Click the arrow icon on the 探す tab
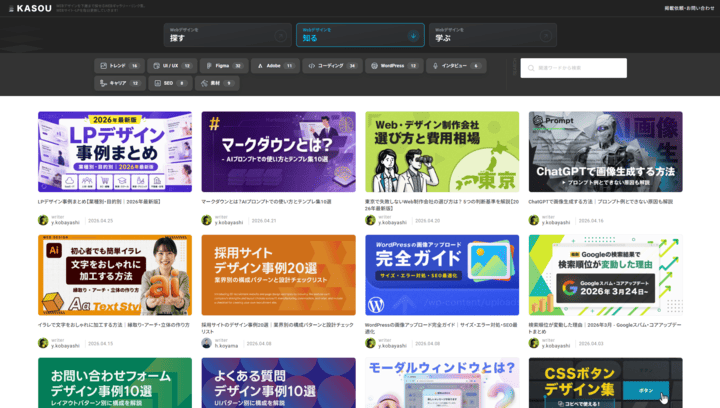 [x=280, y=36]
